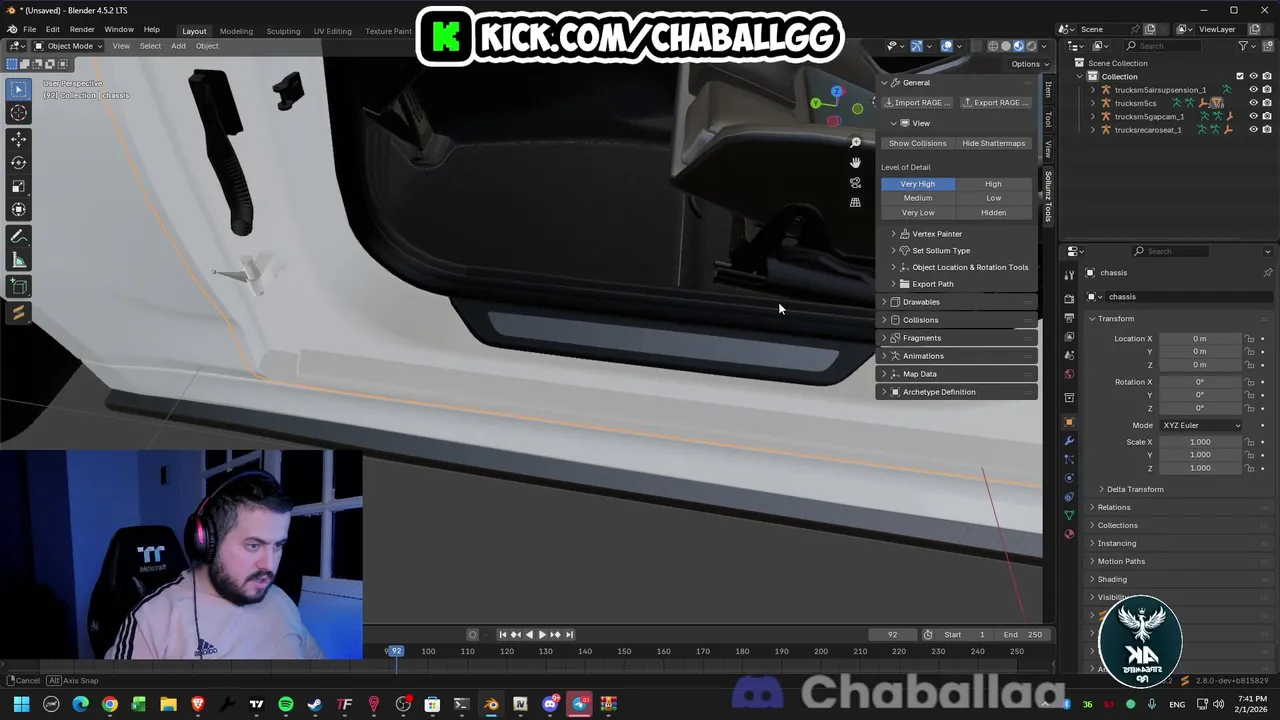Open the World properties tab icon
Screen dimensions: 1280x720
point(1069,374)
